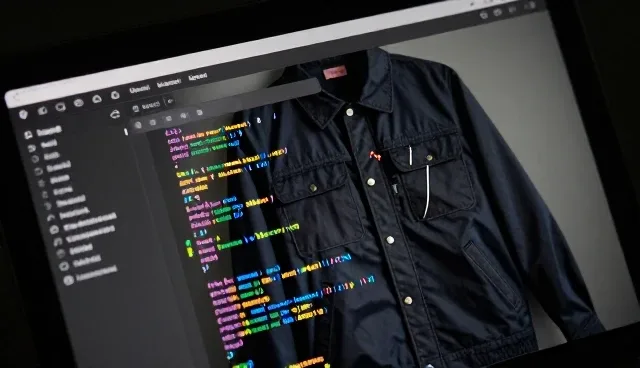Open the first menu label in the top bar
The width and height of the screenshot is (640, 368).
(x=140, y=89)
